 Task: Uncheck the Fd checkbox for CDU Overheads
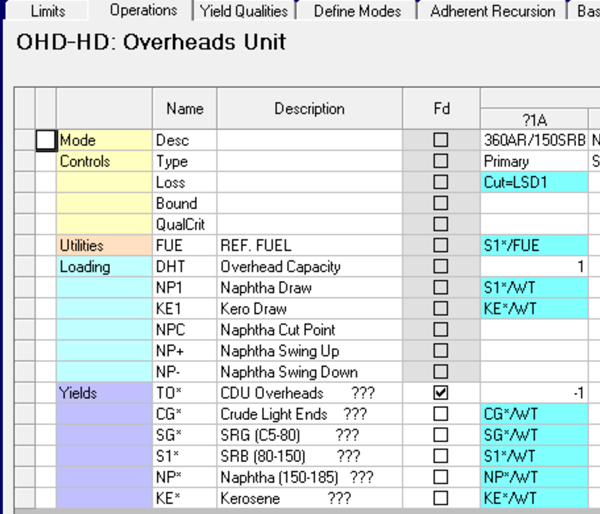(x=441, y=393)
